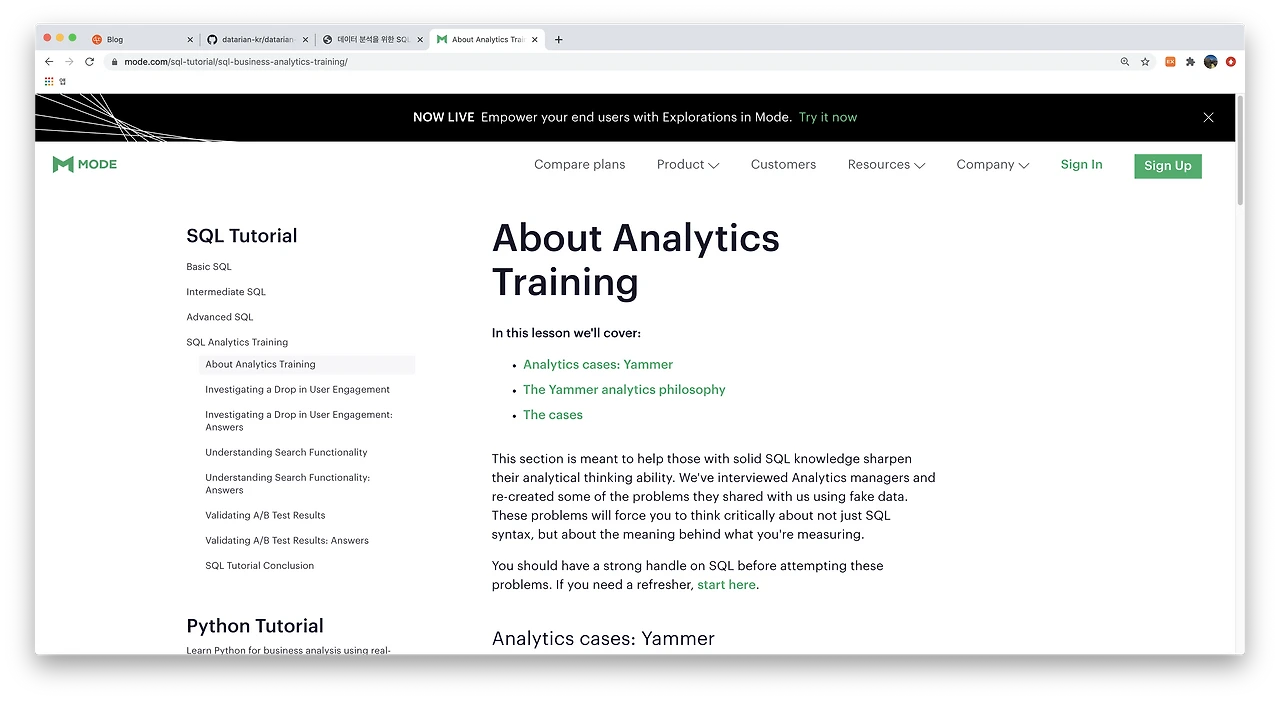
Task: Expand the Company dropdown menu
Action: coord(992,165)
